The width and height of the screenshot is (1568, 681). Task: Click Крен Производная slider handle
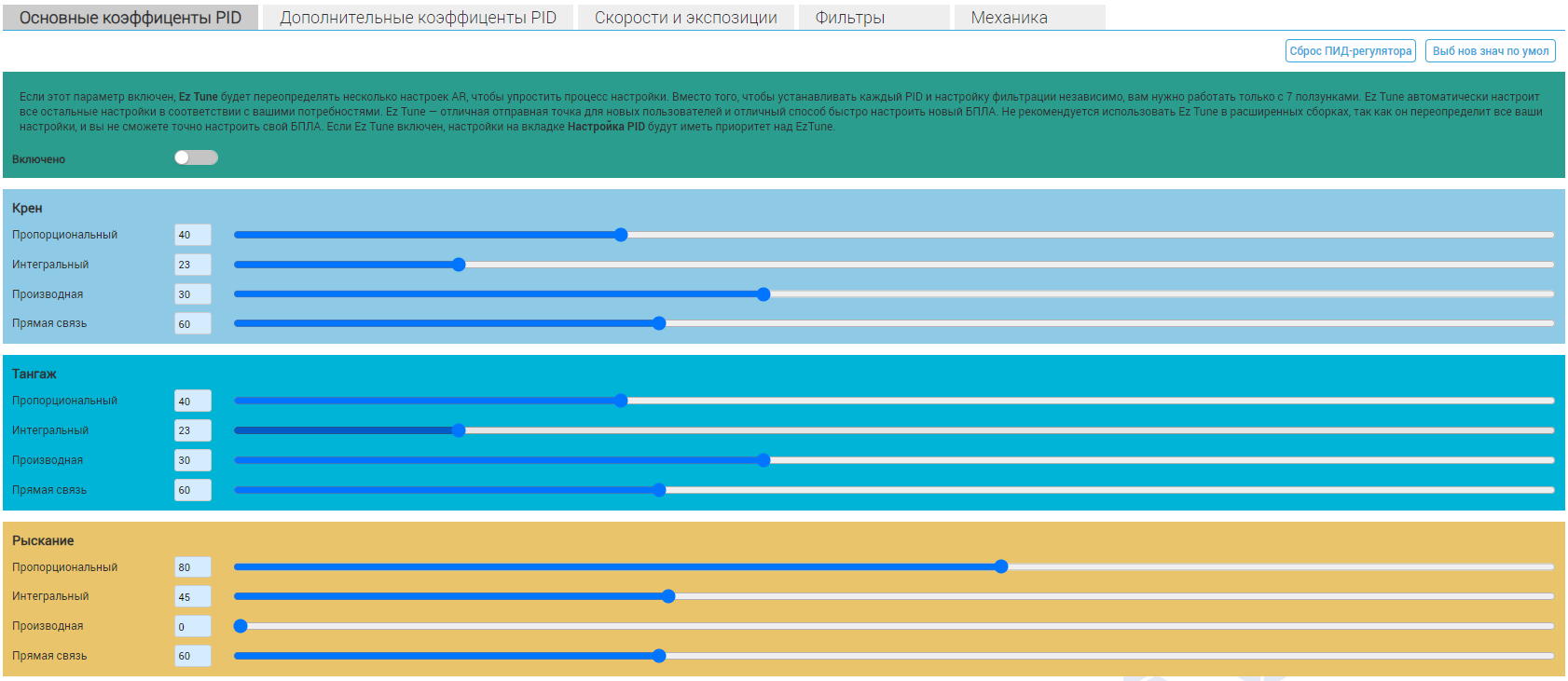click(x=763, y=294)
